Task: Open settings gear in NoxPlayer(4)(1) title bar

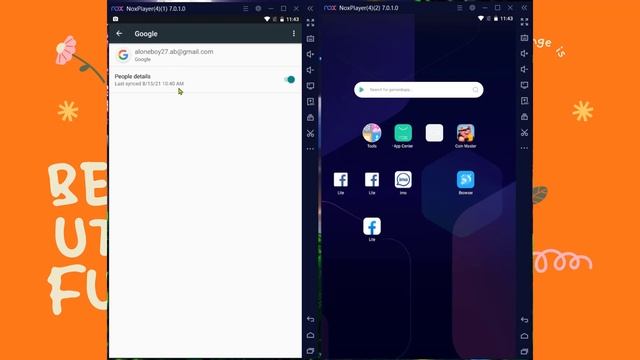Action: pos(258,8)
